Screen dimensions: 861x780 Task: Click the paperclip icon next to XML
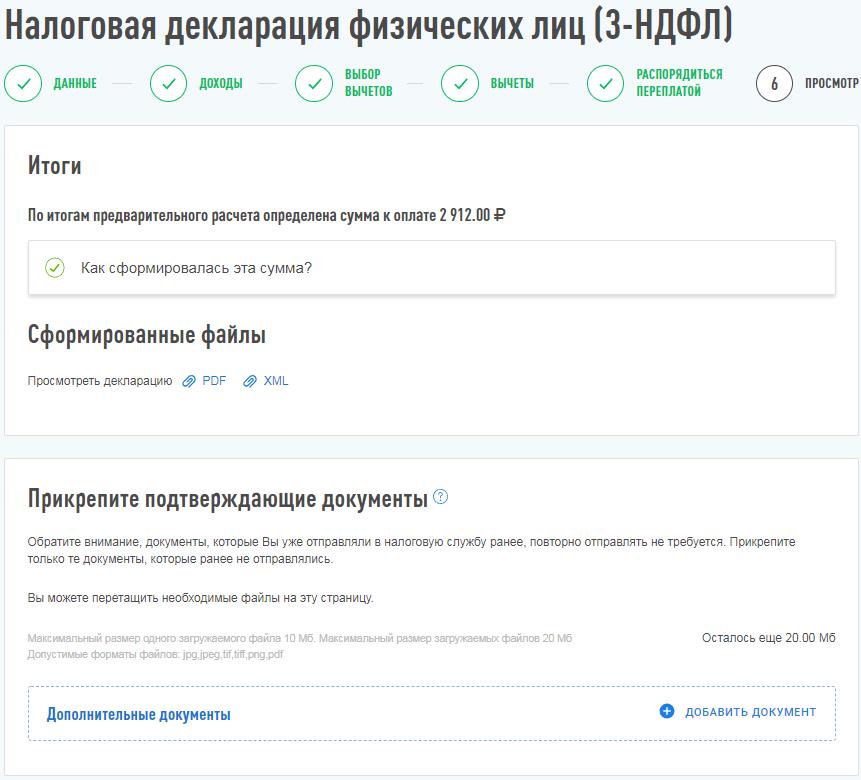pos(250,381)
